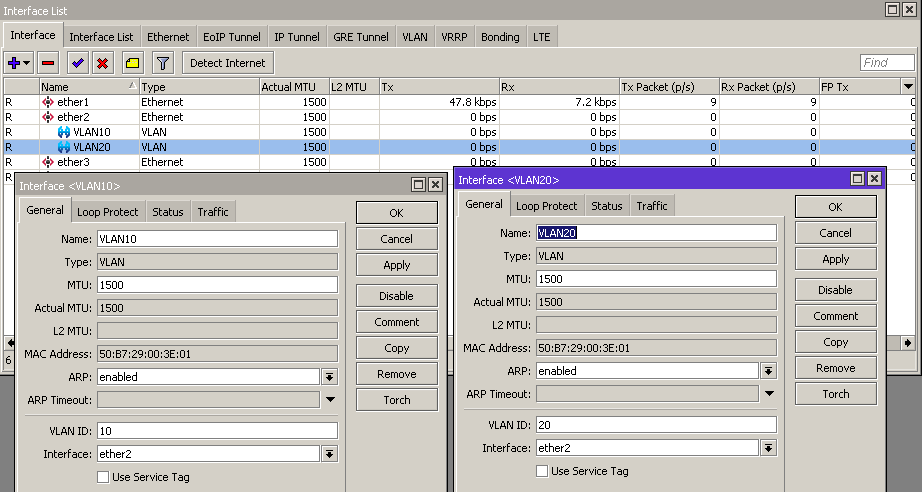
Task: Click the ether2 interface icon
Action: [48, 117]
